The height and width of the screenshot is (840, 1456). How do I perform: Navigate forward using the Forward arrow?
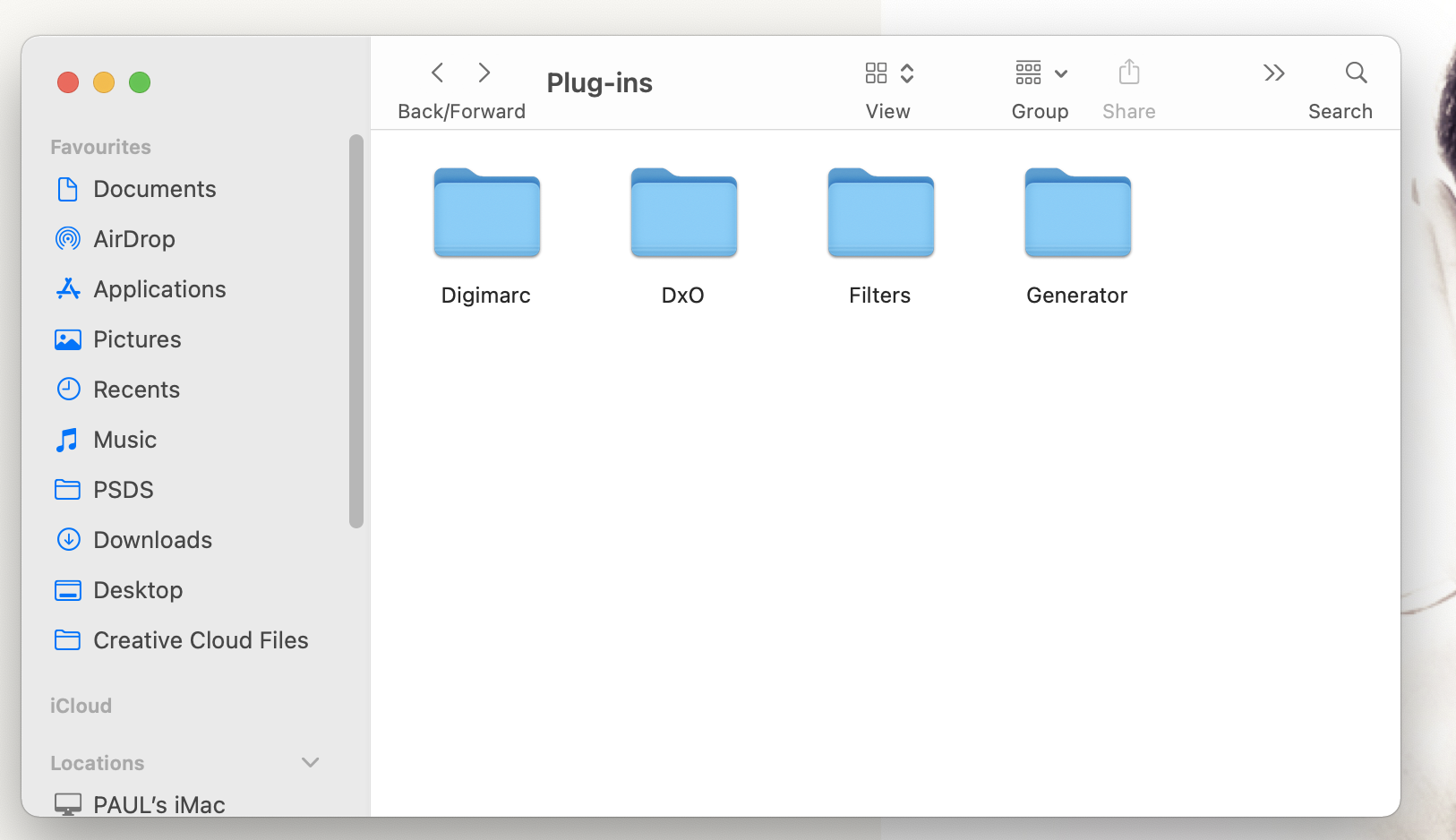point(484,73)
